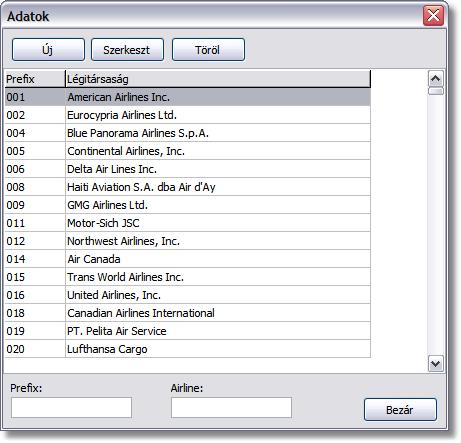
Task: Click the Légitársaság column header
Action: (x=218, y=79)
